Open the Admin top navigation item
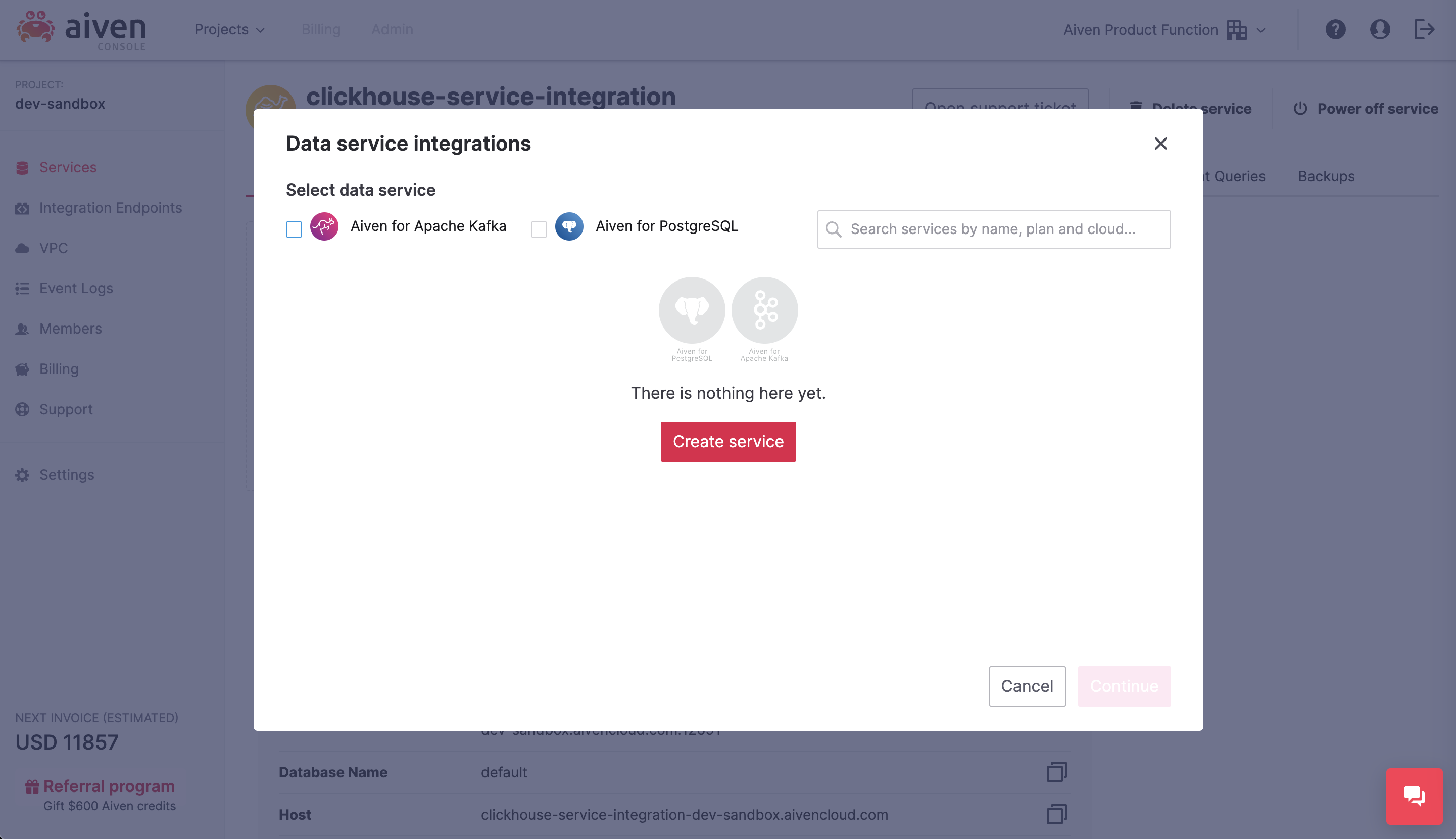Viewport: 1456px width, 839px height. point(392,29)
